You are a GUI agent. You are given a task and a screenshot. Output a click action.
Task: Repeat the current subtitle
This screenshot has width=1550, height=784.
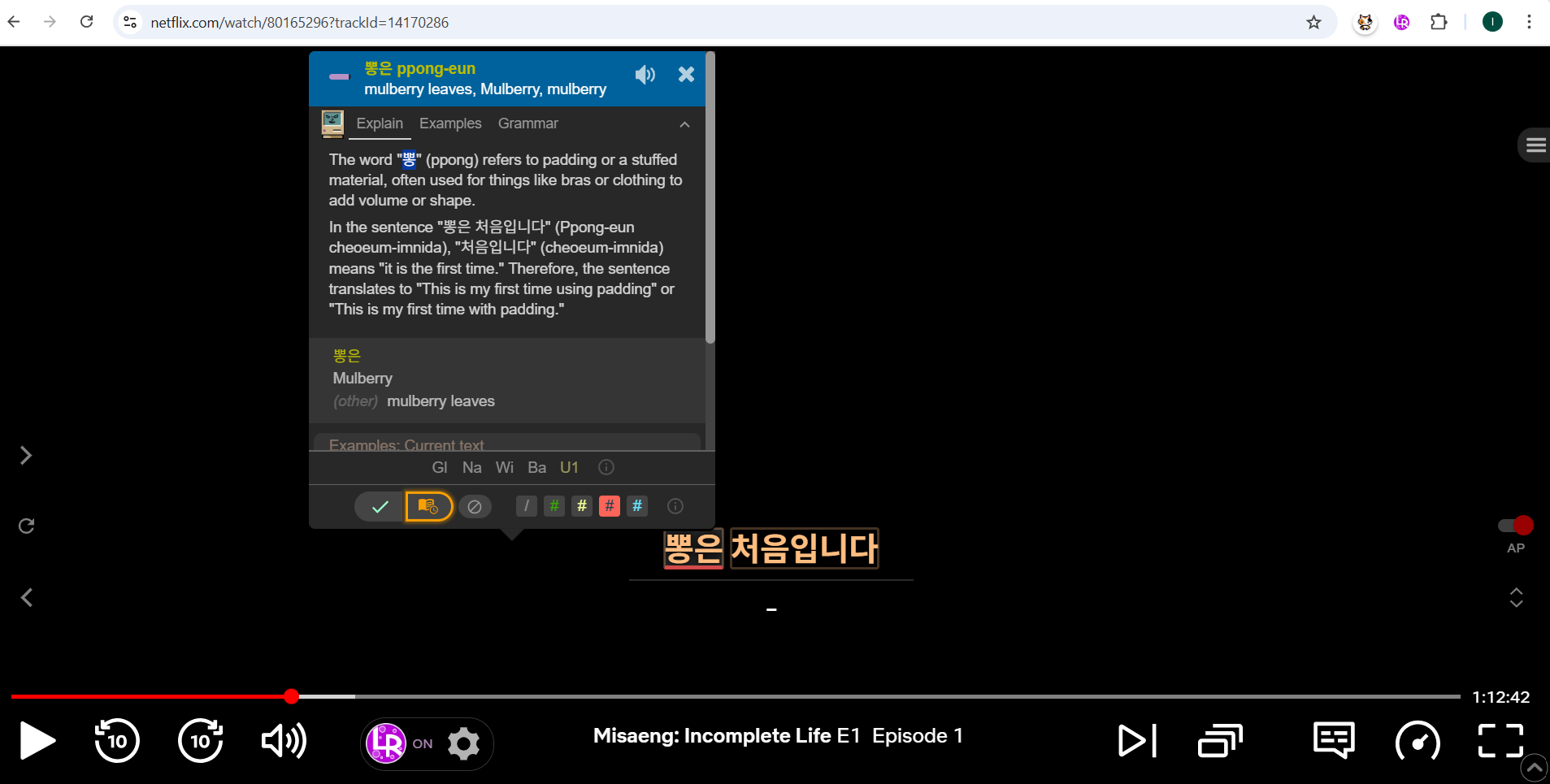26,526
